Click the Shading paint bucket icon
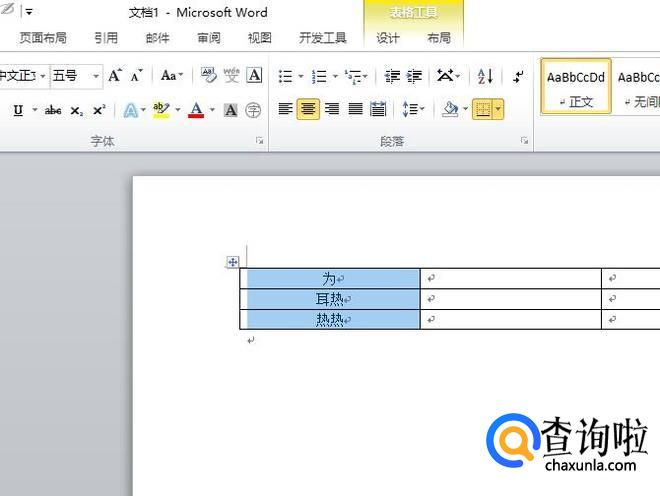The image size is (660, 496). (450, 109)
